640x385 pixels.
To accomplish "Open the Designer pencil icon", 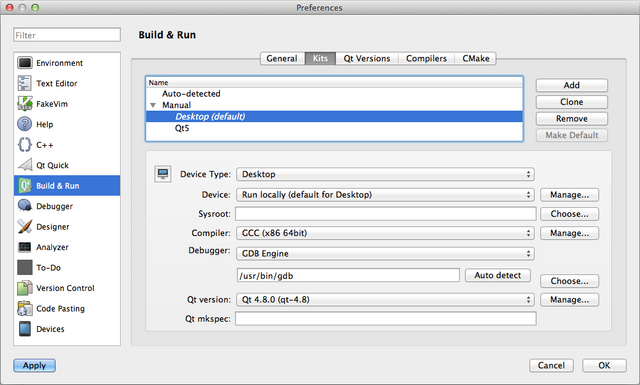I will [24, 226].
